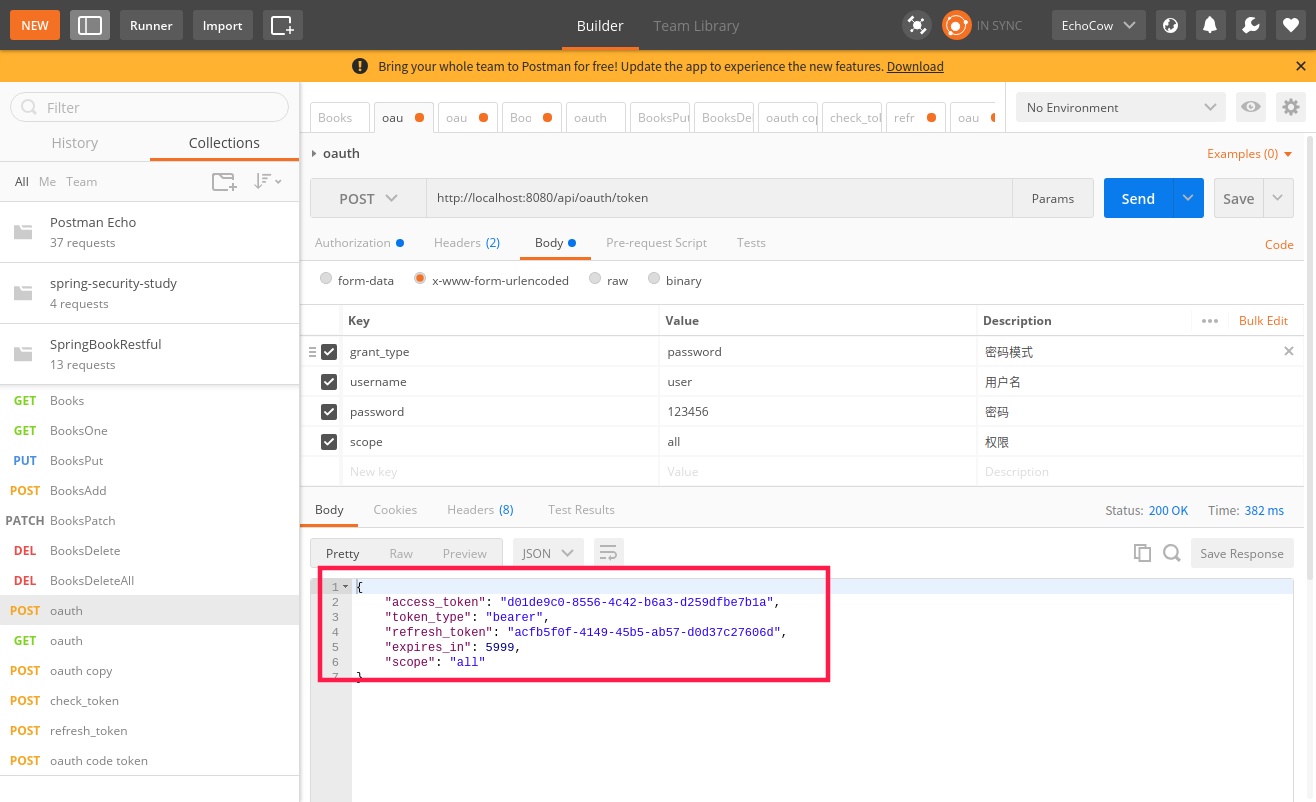
Task: Expand Examples (0) dropdown
Action: (1250, 154)
